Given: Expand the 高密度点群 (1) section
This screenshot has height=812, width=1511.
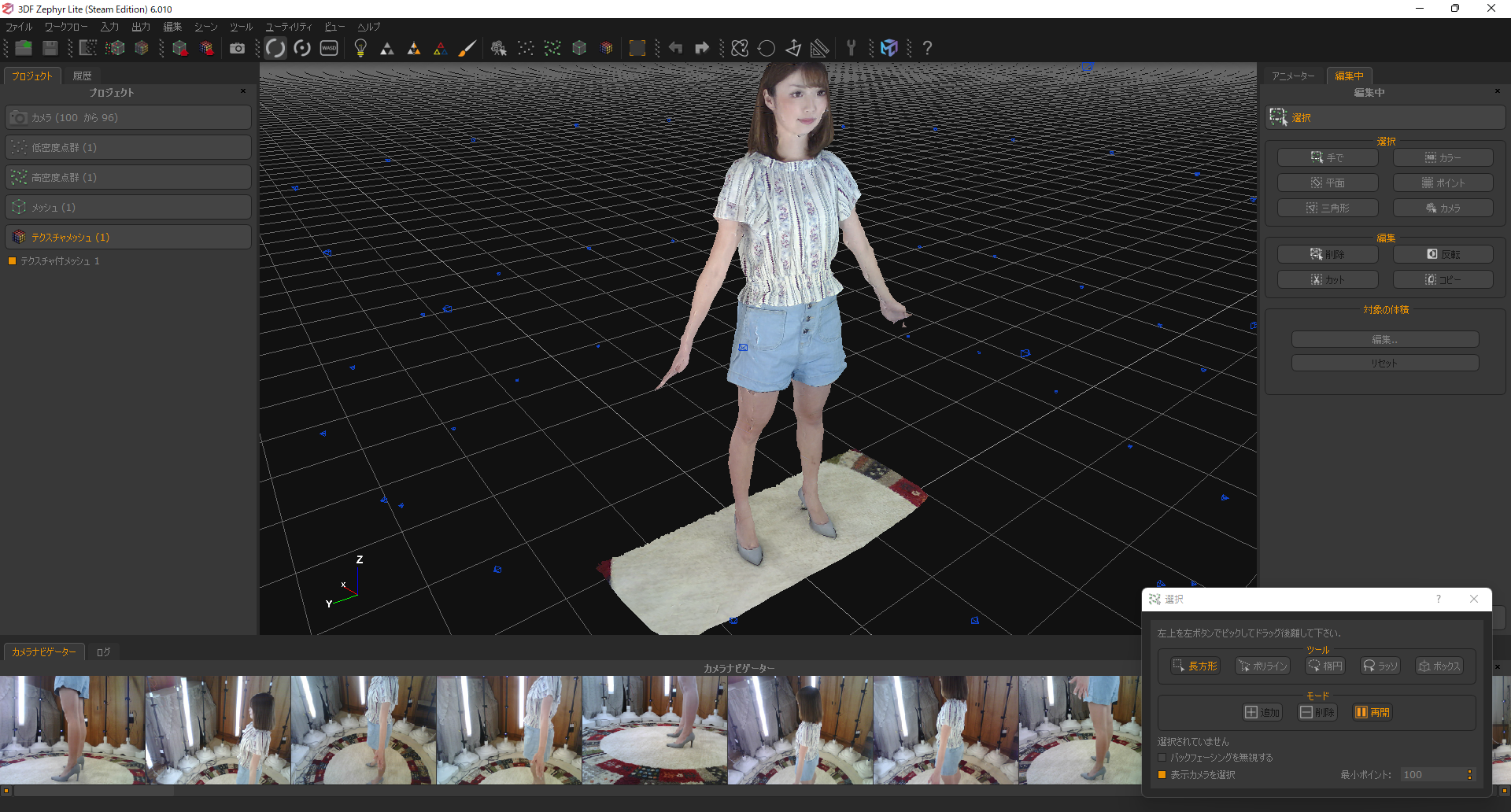Looking at the screenshot, I should (128, 178).
